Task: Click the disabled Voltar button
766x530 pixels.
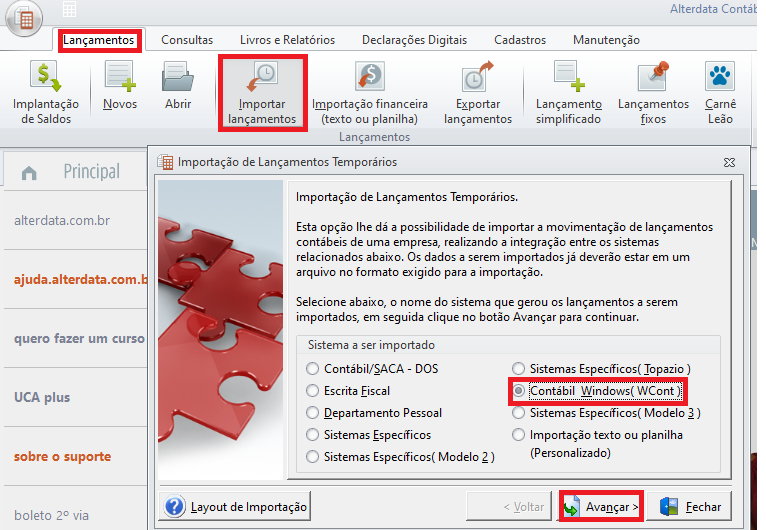Action: point(509,507)
